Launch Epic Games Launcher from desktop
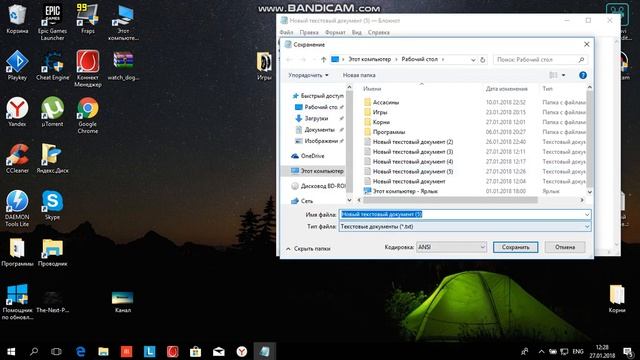The height and width of the screenshot is (360, 640). (52, 22)
